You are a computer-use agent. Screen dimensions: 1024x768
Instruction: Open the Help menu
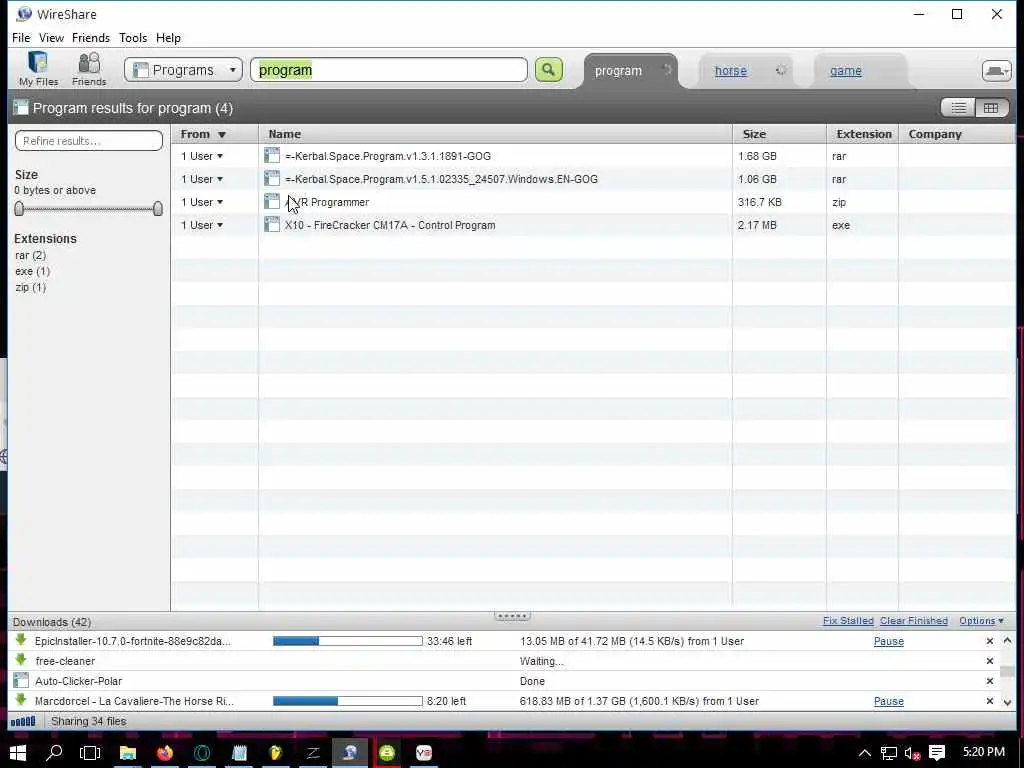click(168, 38)
